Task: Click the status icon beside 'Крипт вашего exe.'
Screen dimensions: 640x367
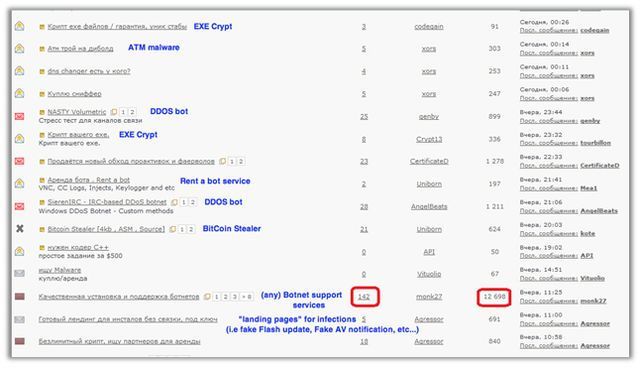Action: click(19, 139)
